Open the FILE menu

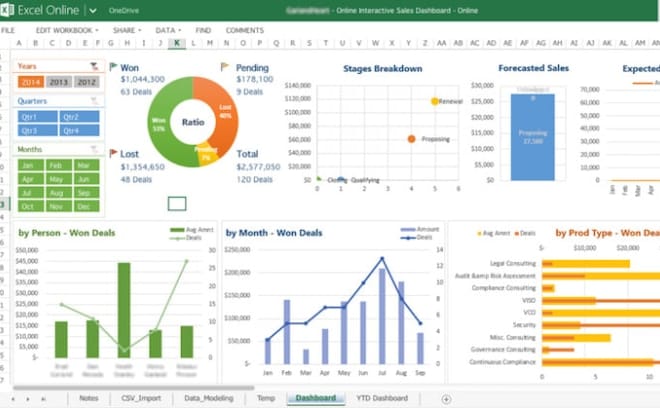point(8,30)
